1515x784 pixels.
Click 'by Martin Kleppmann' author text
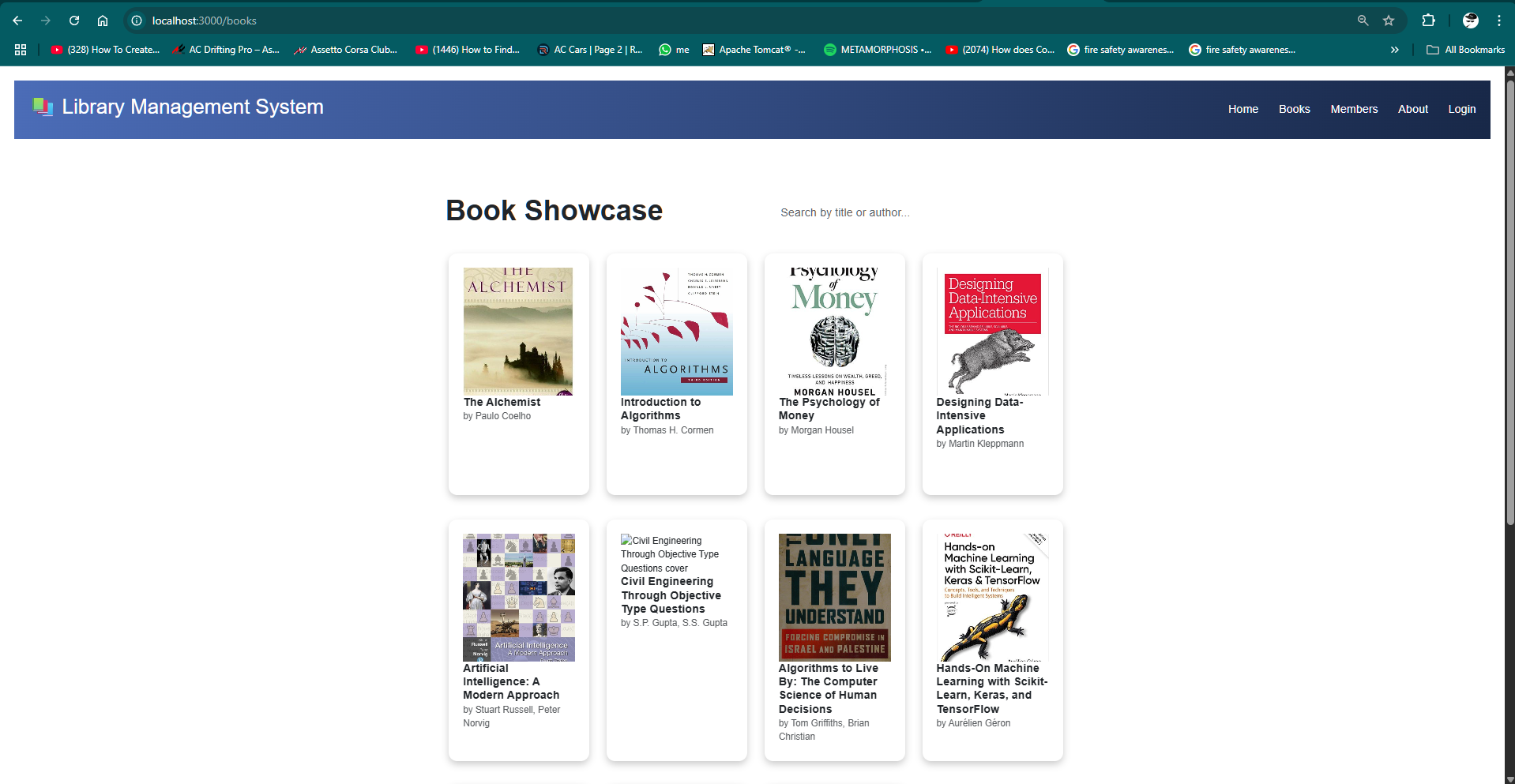click(980, 444)
